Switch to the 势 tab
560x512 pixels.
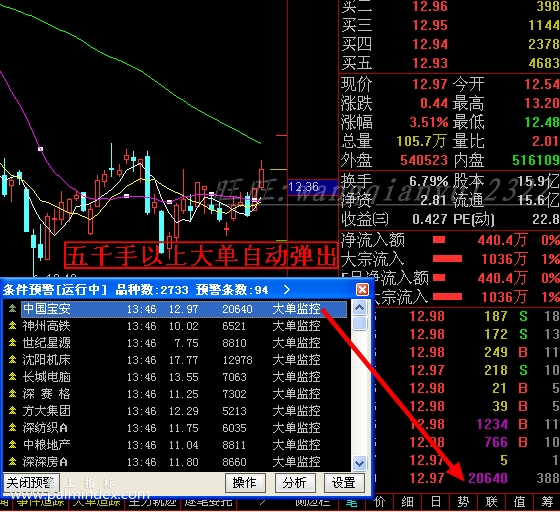pyautogui.click(x=463, y=502)
